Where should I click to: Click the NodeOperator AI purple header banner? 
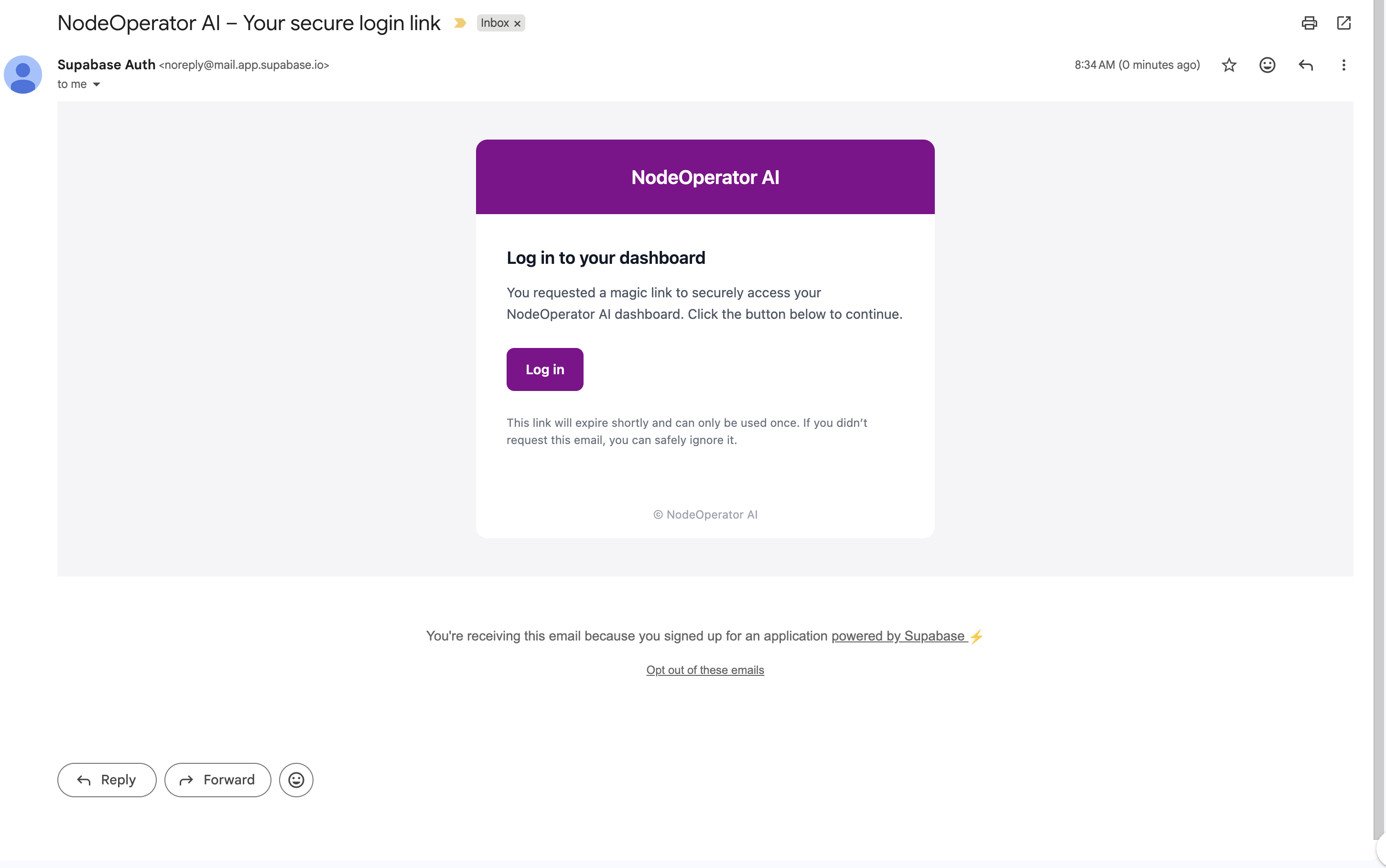[705, 177]
